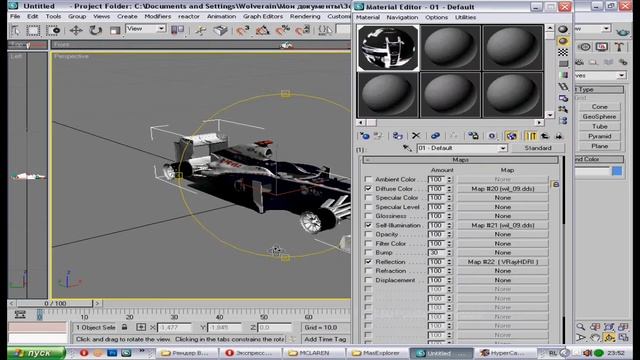This screenshot has height=360, width=640.
Task: Click the Pyramid object button
Action: tap(599, 136)
